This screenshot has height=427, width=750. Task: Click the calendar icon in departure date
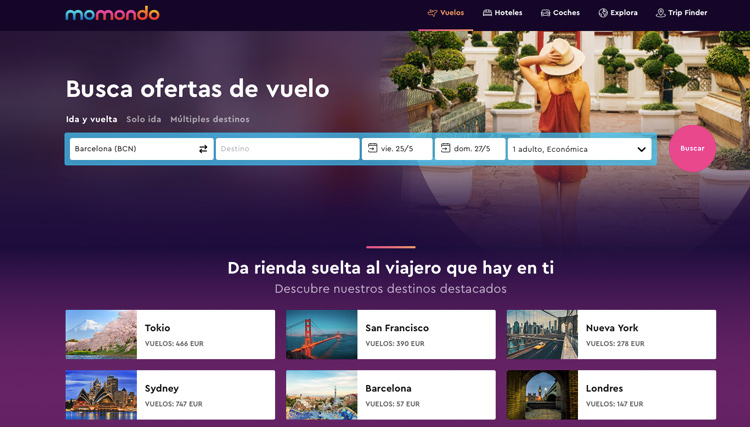point(372,148)
